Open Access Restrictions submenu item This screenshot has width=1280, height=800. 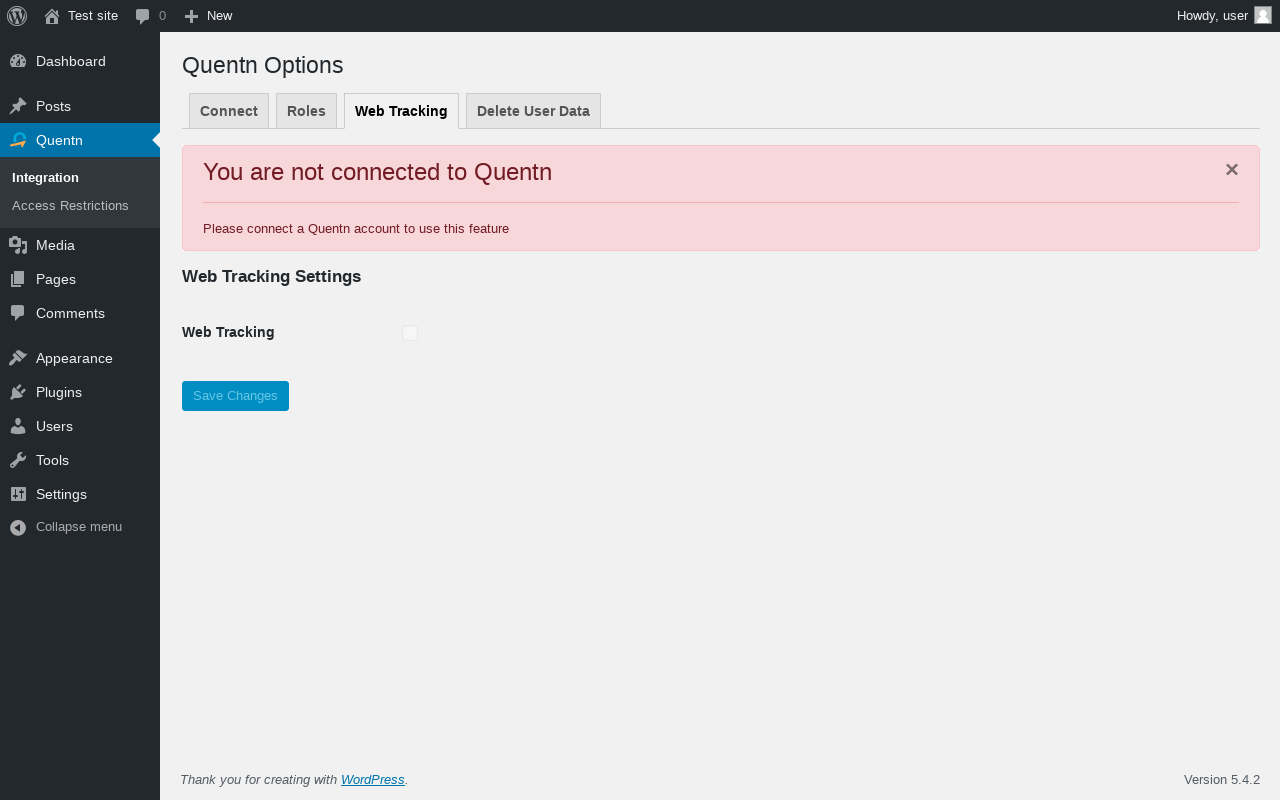pos(70,205)
